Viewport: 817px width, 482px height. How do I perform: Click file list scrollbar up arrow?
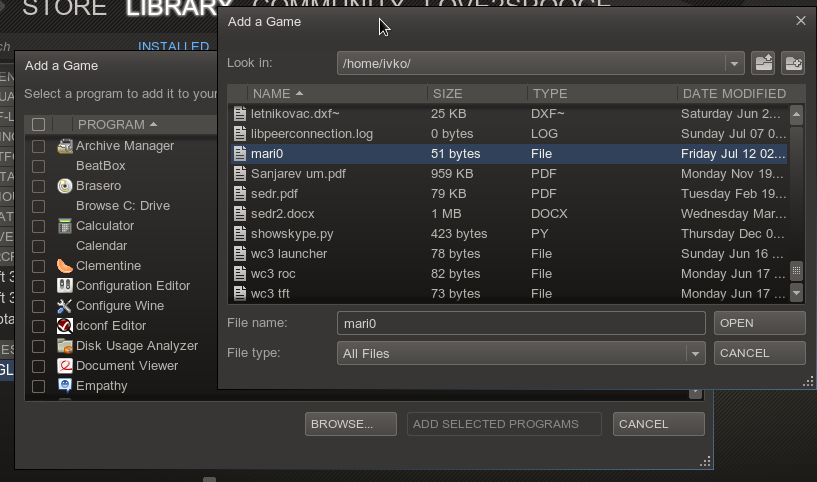796,114
